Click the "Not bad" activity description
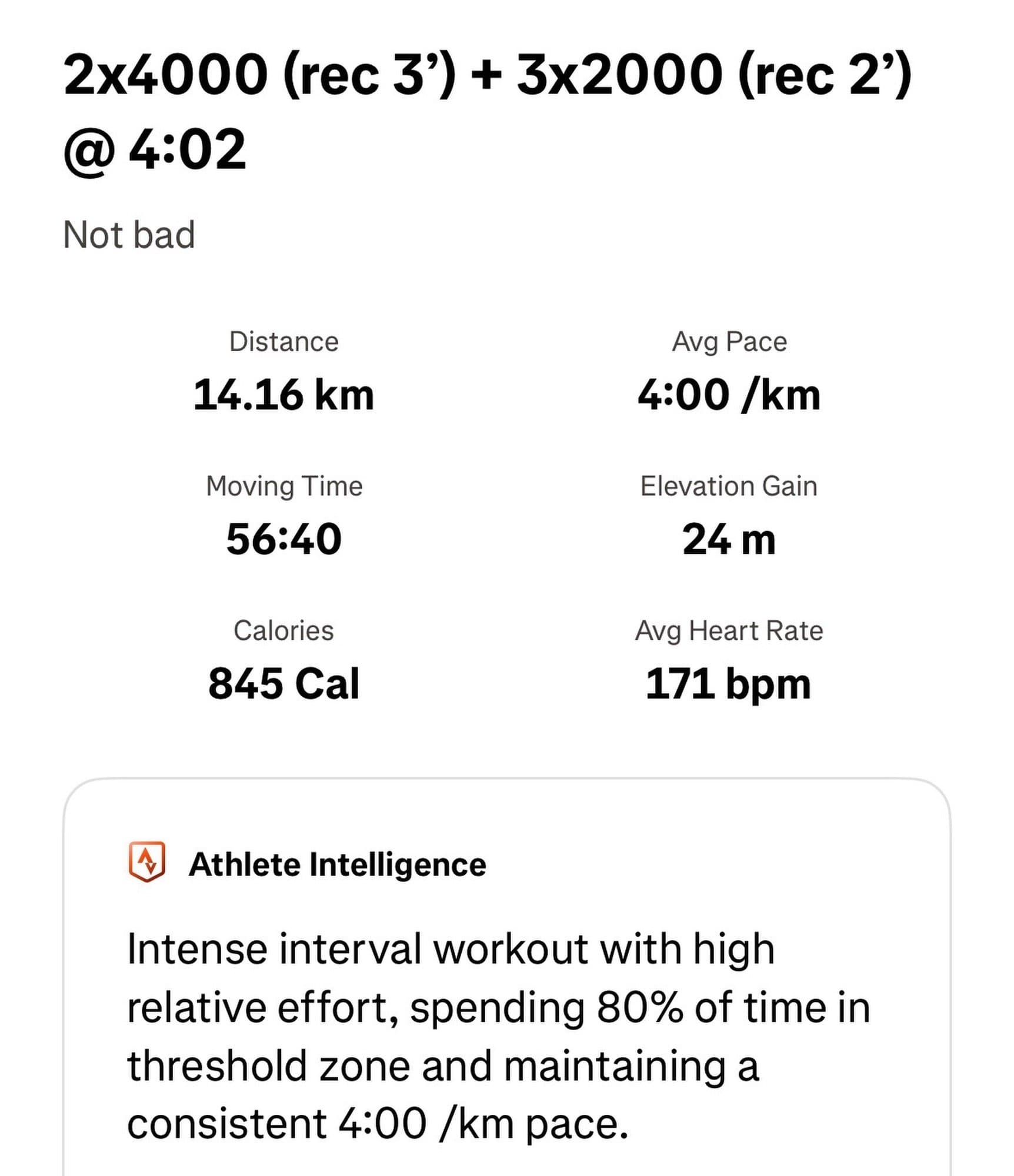This screenshot has width=1014, height=1176. pyautogui.click(x=128, y=235)
